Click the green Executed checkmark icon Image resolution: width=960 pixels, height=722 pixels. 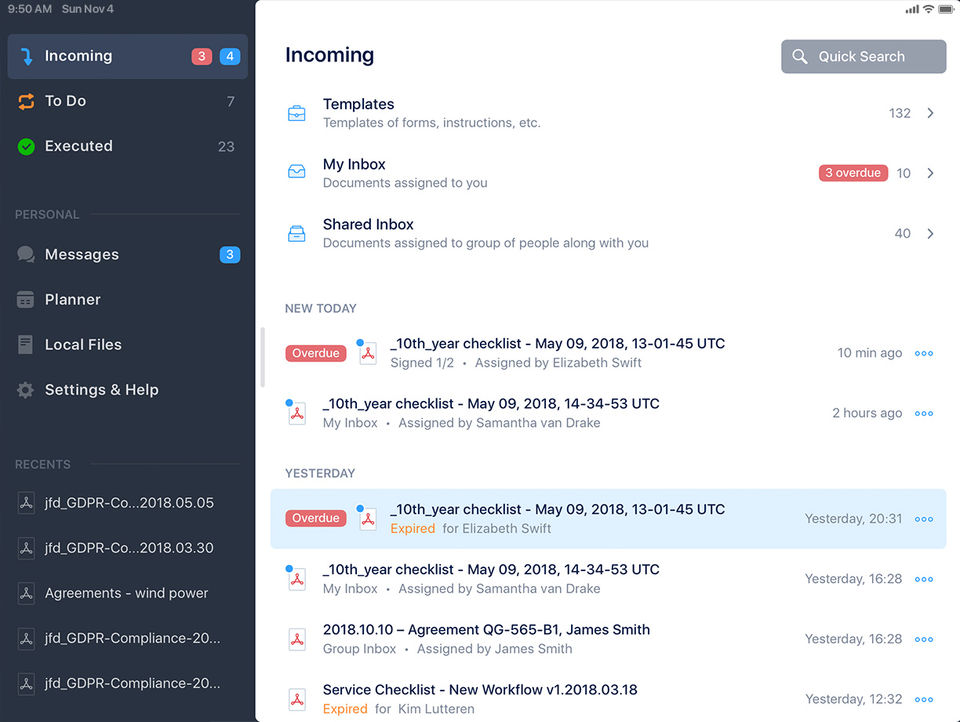tap(26, 146)
